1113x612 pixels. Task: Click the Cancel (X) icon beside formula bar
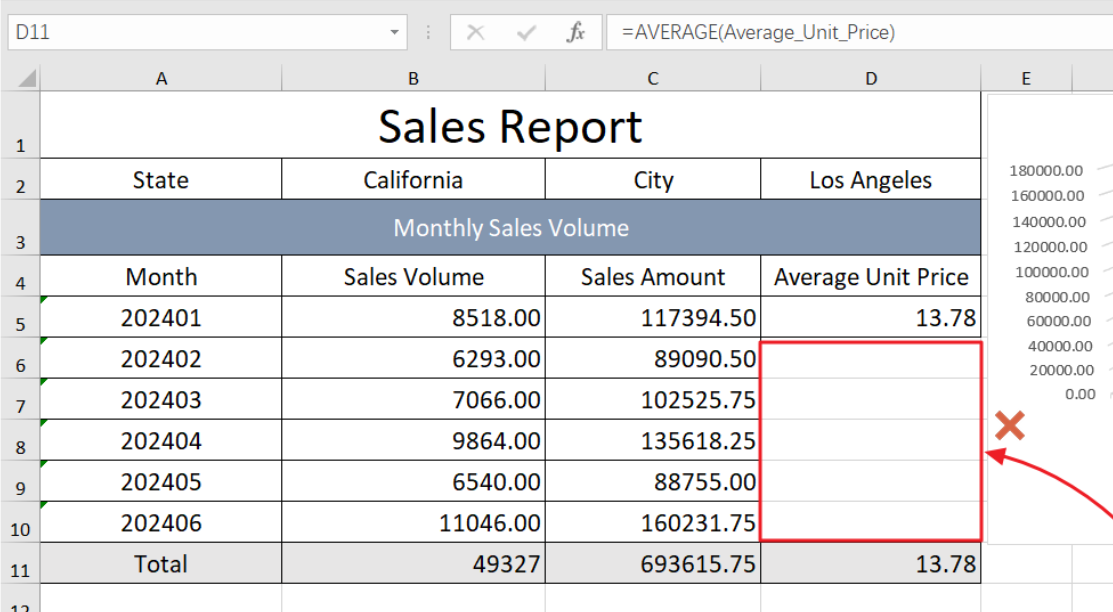point(475,31)
